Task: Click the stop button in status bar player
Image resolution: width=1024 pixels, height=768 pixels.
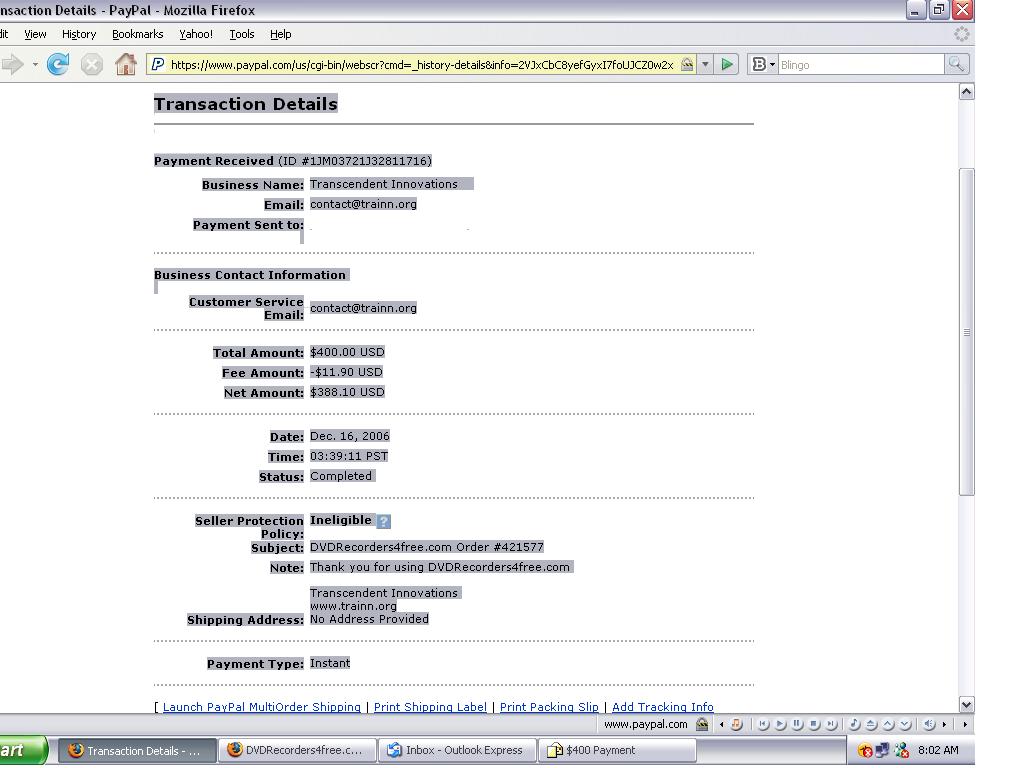Action: (814, 724)
